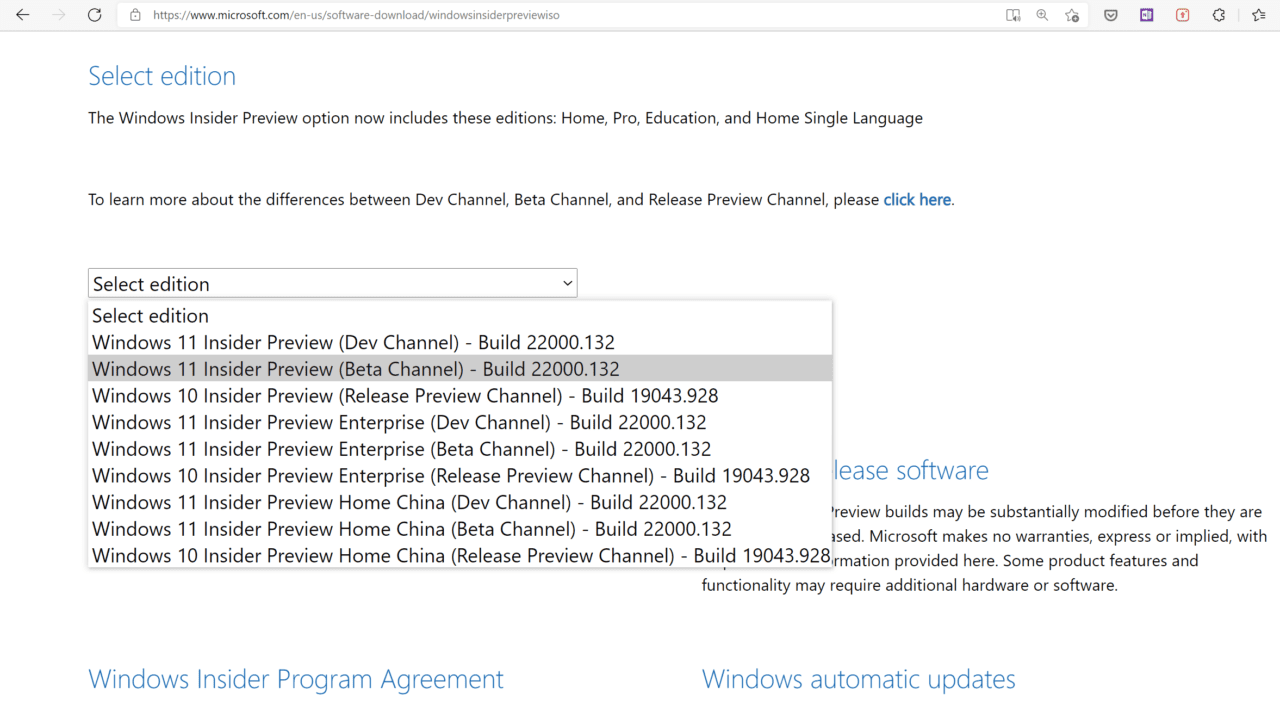Click the browser forward arrow
Screen dimensions: 1280x706
tap(59, 15)
